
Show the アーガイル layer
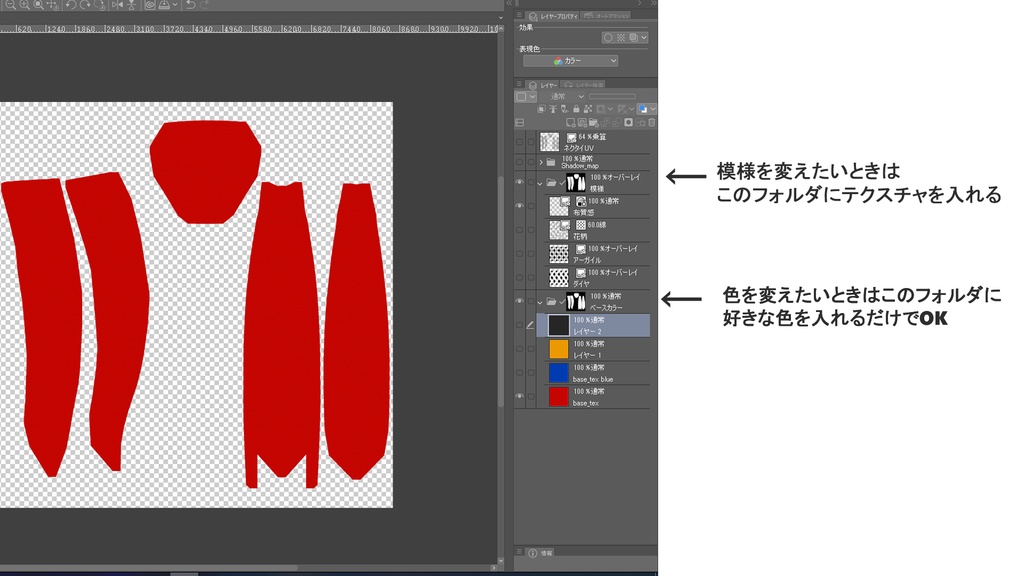pyautogui.click(x=520, y=253)
